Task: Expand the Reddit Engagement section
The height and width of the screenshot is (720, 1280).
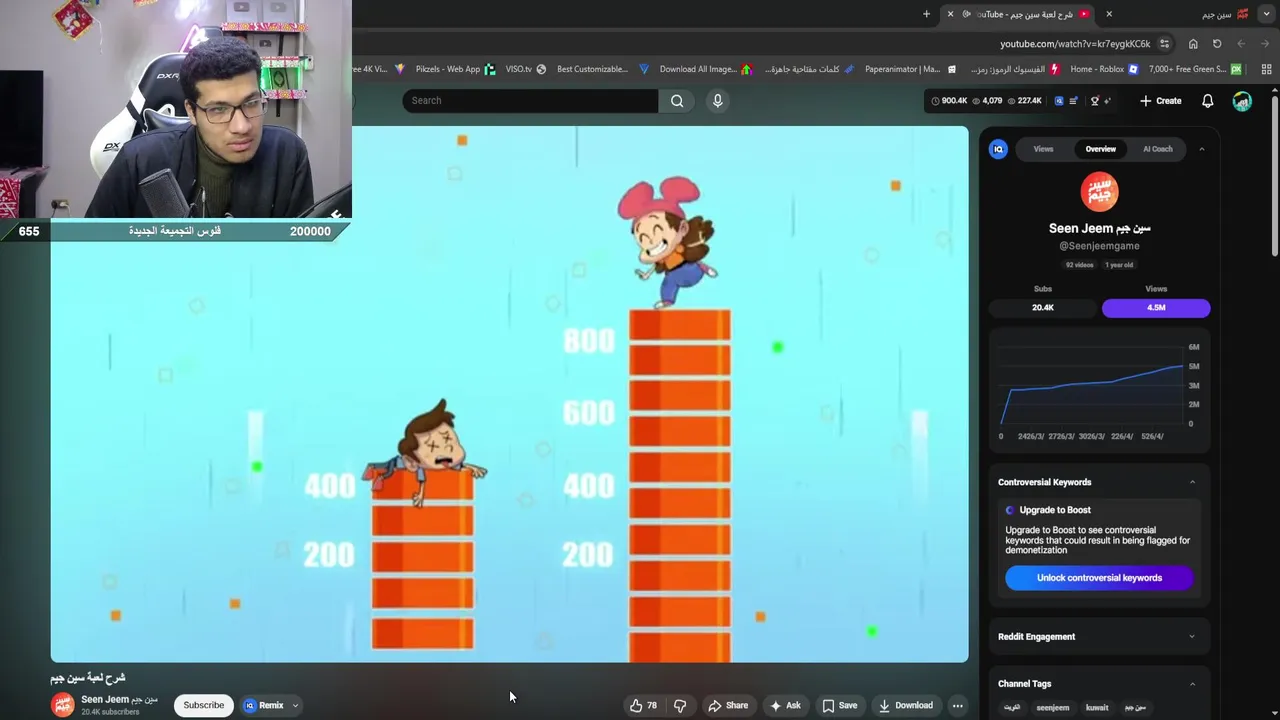Action: point(1192,637)
